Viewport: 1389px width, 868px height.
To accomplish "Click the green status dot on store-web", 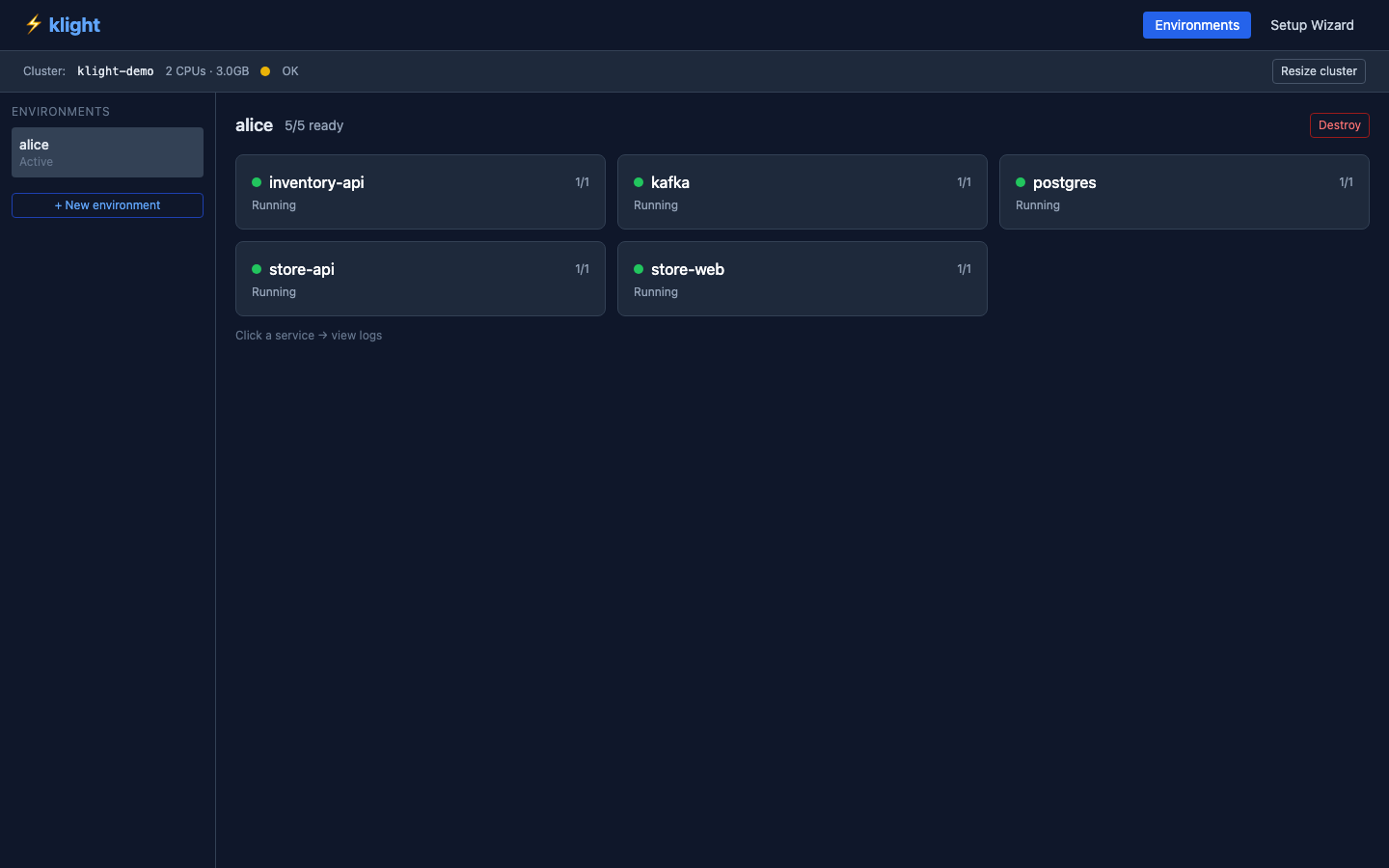I will pyautogui.click(x=639, y=269).
